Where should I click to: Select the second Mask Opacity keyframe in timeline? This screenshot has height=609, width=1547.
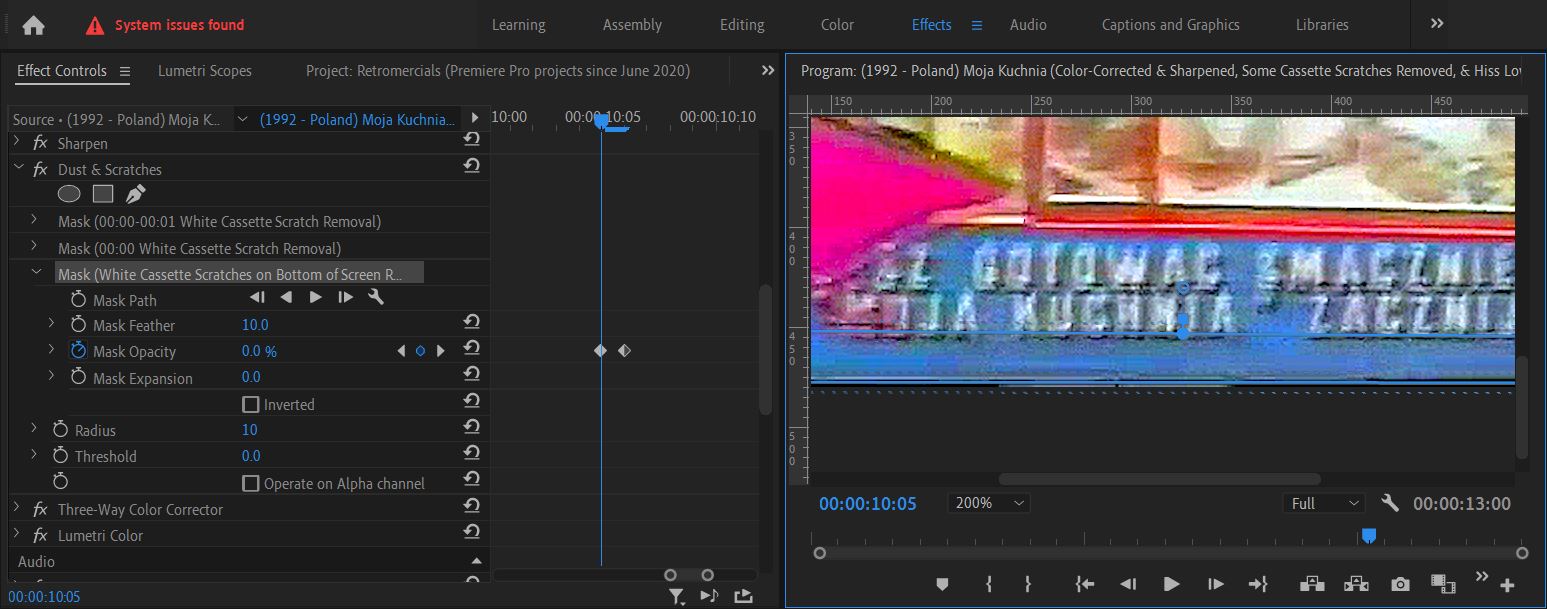624,351
